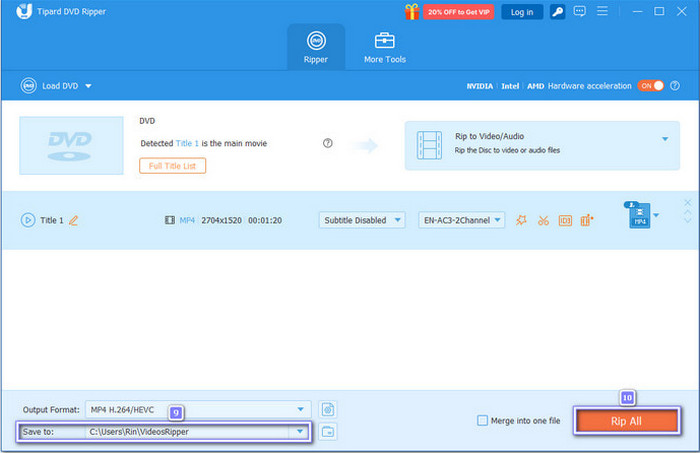Check Merge into one file
Image resolution: width=700 pixels, height=453 pixels.
(482, 420)
